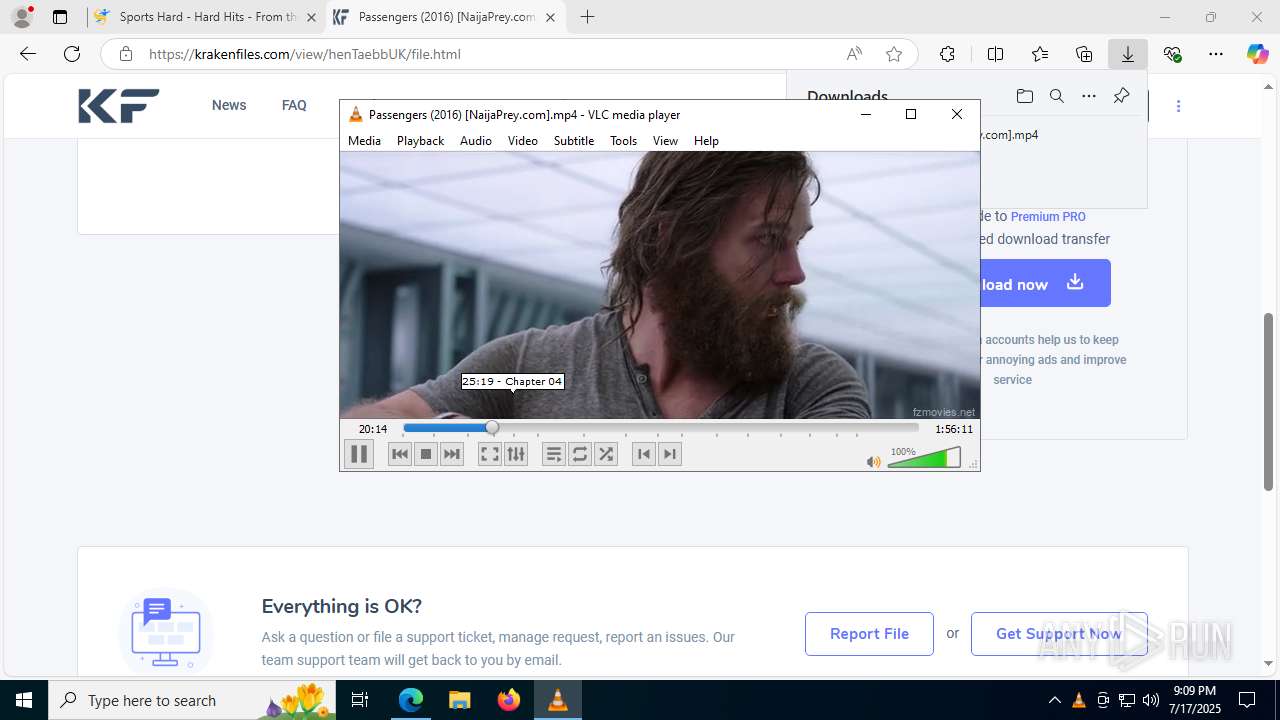Refresh the krakenfiles page
The height and width of the screenshot is (720, 1280).
click(72, 54)
